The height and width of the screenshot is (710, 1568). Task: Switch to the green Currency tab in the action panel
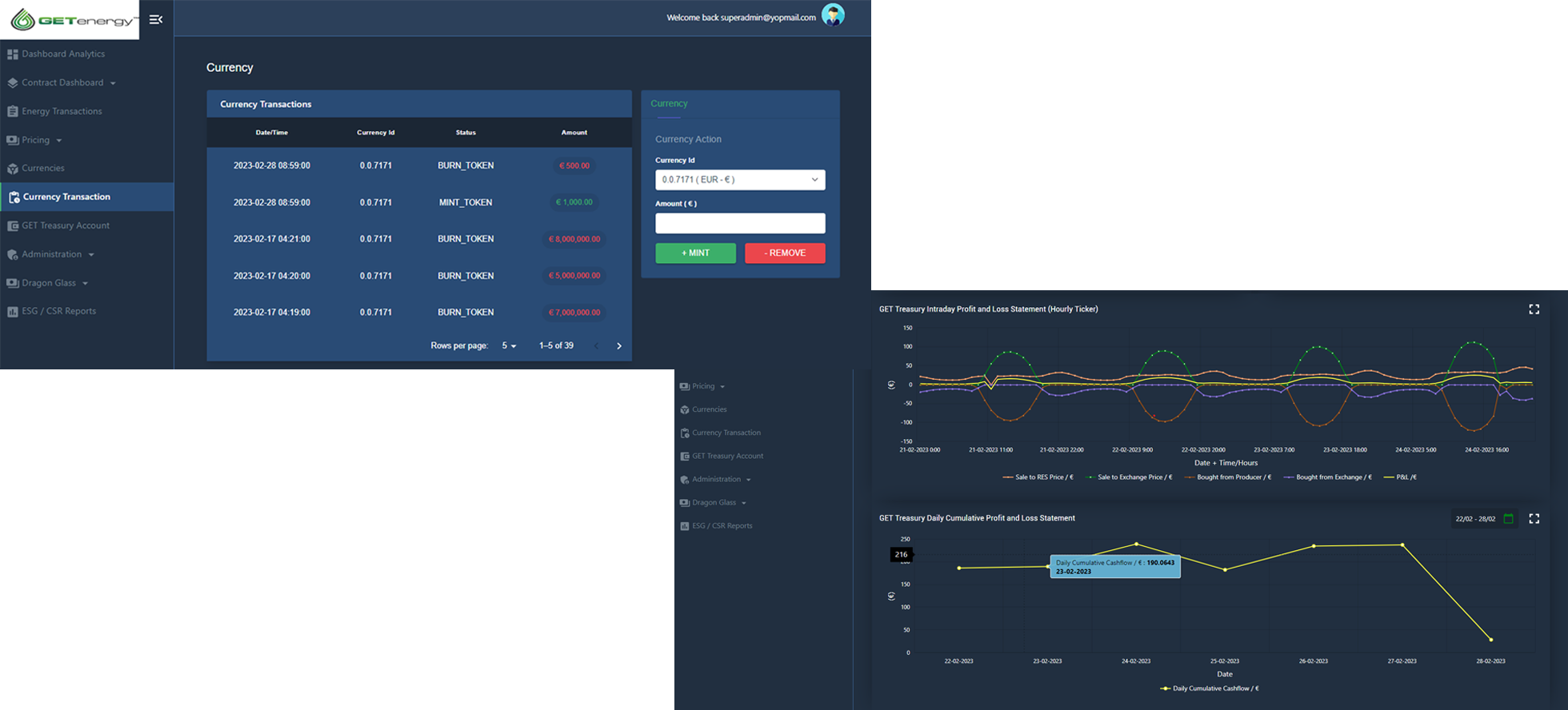coord(669,104)
